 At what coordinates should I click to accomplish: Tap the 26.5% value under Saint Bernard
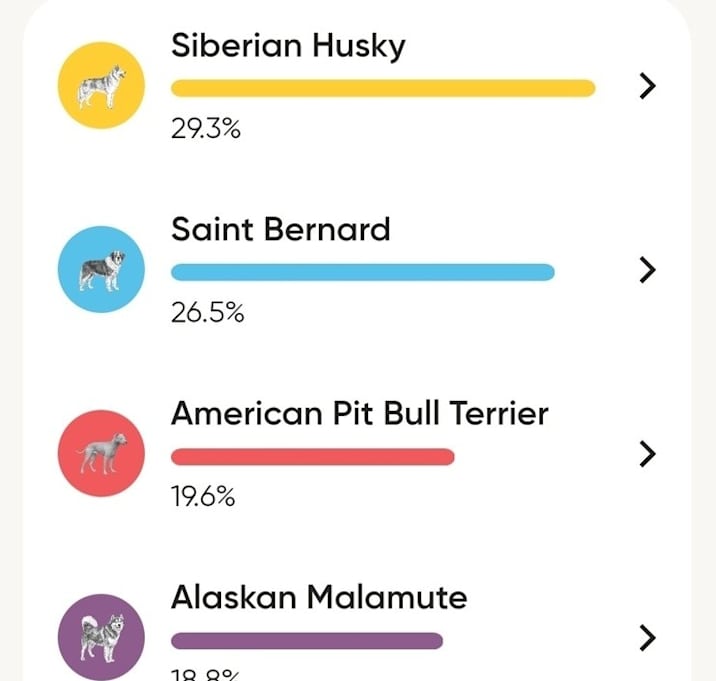(x=208, y=313)
